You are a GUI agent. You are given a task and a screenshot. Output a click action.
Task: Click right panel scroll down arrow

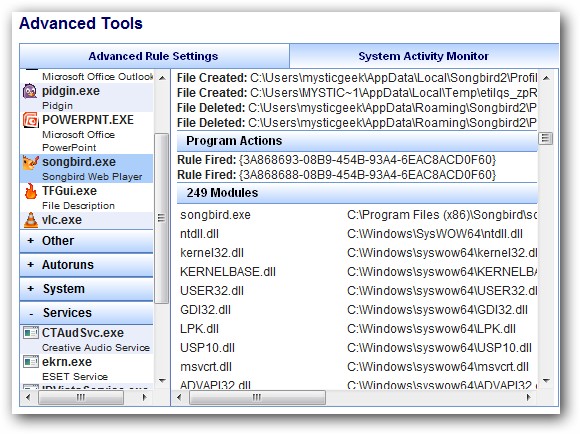(546, 380)
